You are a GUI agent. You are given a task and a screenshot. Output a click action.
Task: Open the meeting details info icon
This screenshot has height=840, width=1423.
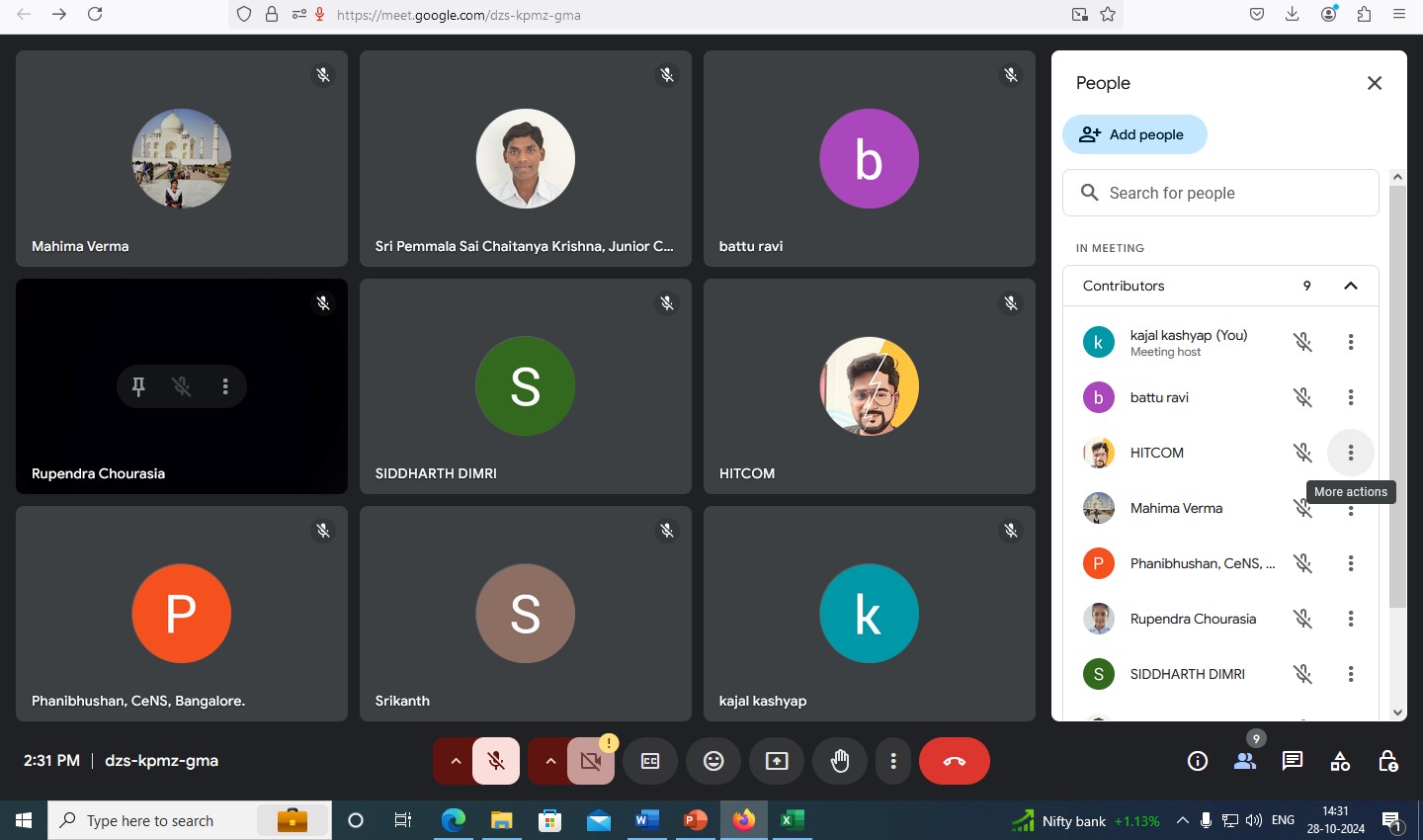pyautogui.click(x=1198, y=761)
